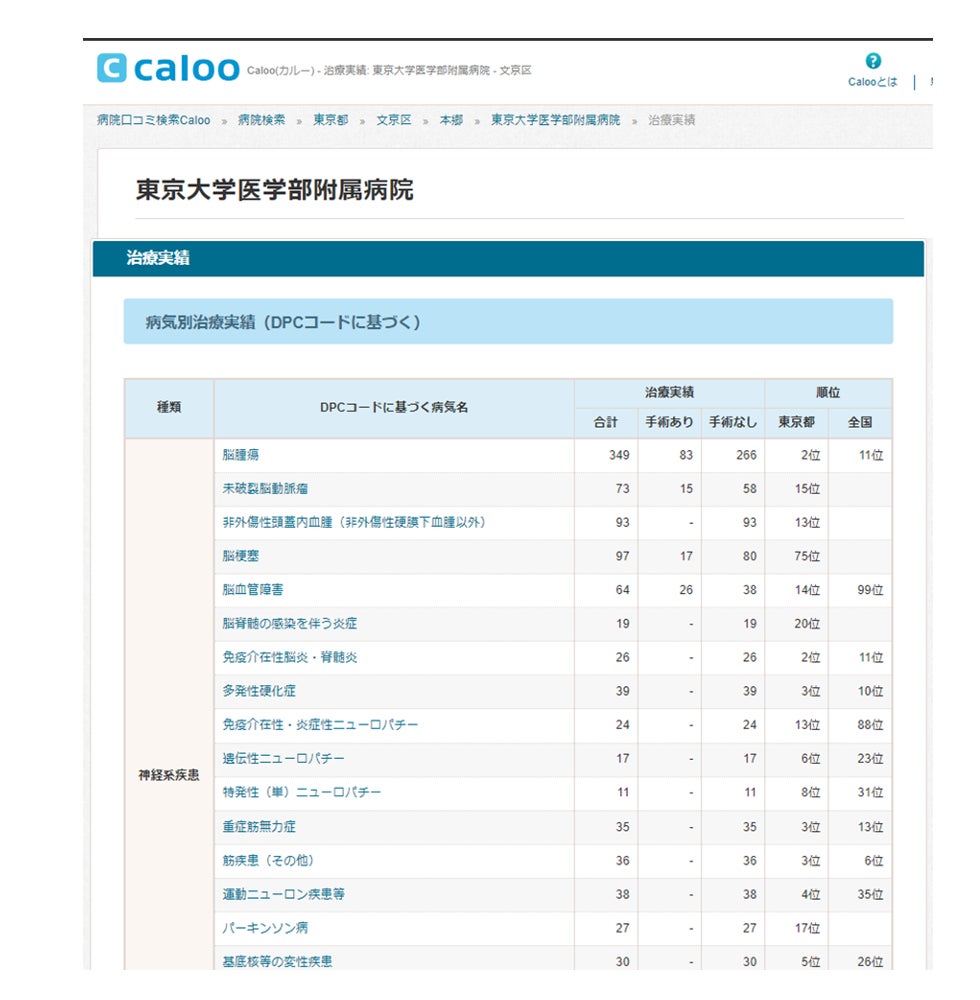
Task: Open the 重症筋無力症 disease link
Action: pyautogui.click(x=259, y=827)
